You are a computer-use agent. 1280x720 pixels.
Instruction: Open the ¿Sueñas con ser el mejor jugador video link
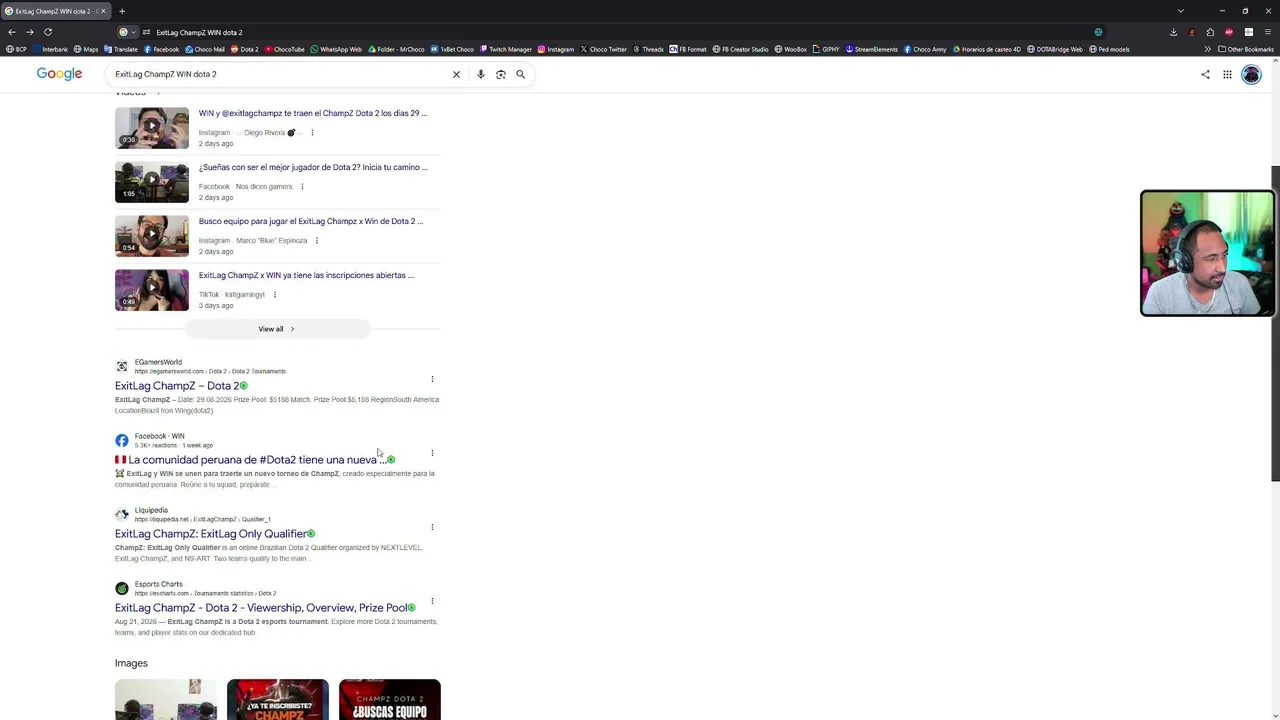coord(313,167)
